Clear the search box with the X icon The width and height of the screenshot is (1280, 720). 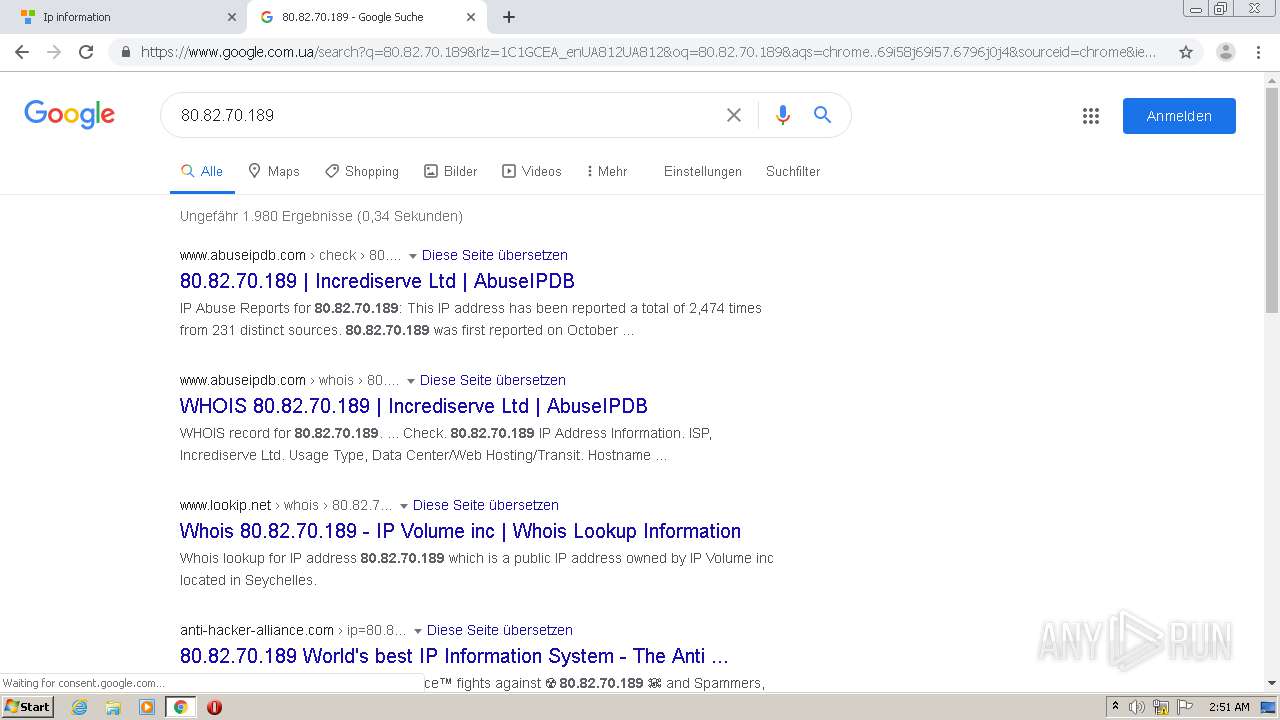[734, 115]
